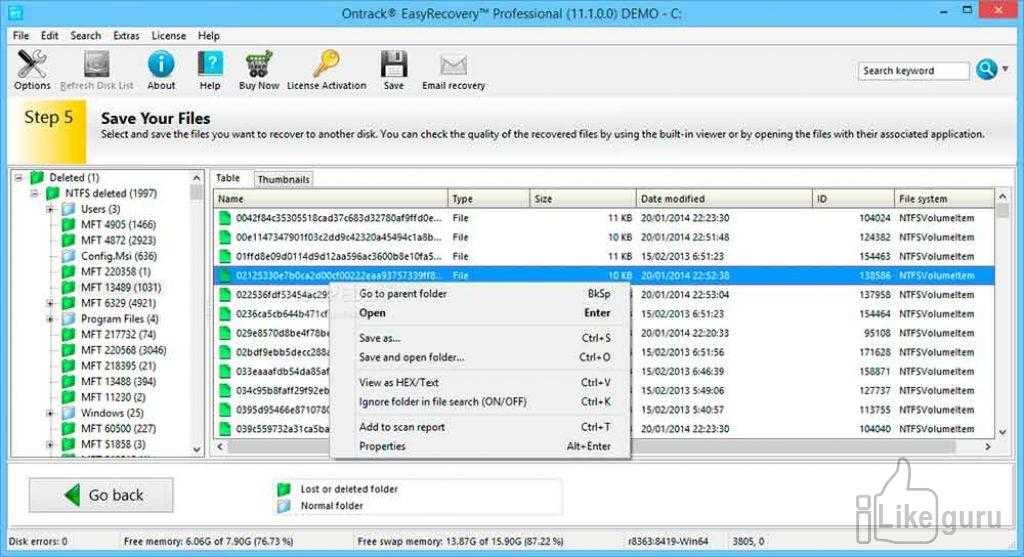Open the Help book icon
1024x557 pixels.
click(x=210, y=66)
